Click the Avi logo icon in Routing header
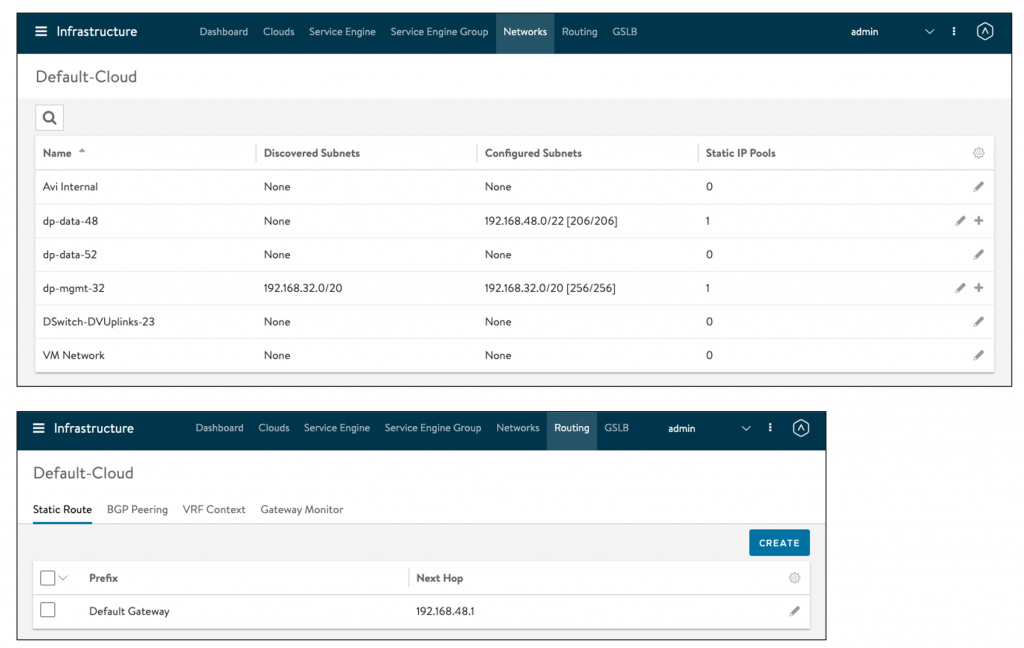Image resolution: width=1024 pixels, height=648 pixels. pos(800,428)
